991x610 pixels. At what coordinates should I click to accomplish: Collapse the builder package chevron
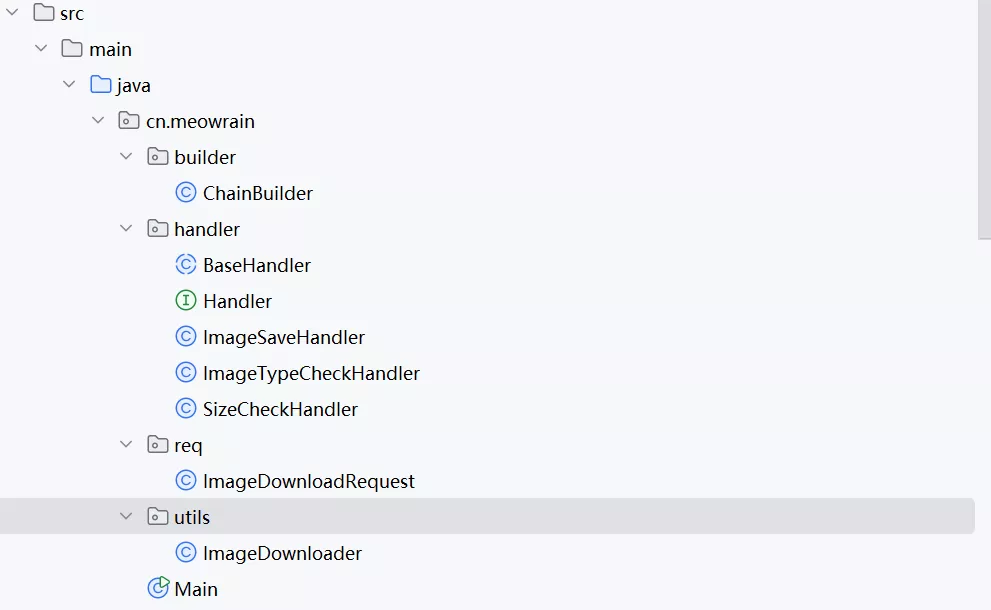(126, 157)
